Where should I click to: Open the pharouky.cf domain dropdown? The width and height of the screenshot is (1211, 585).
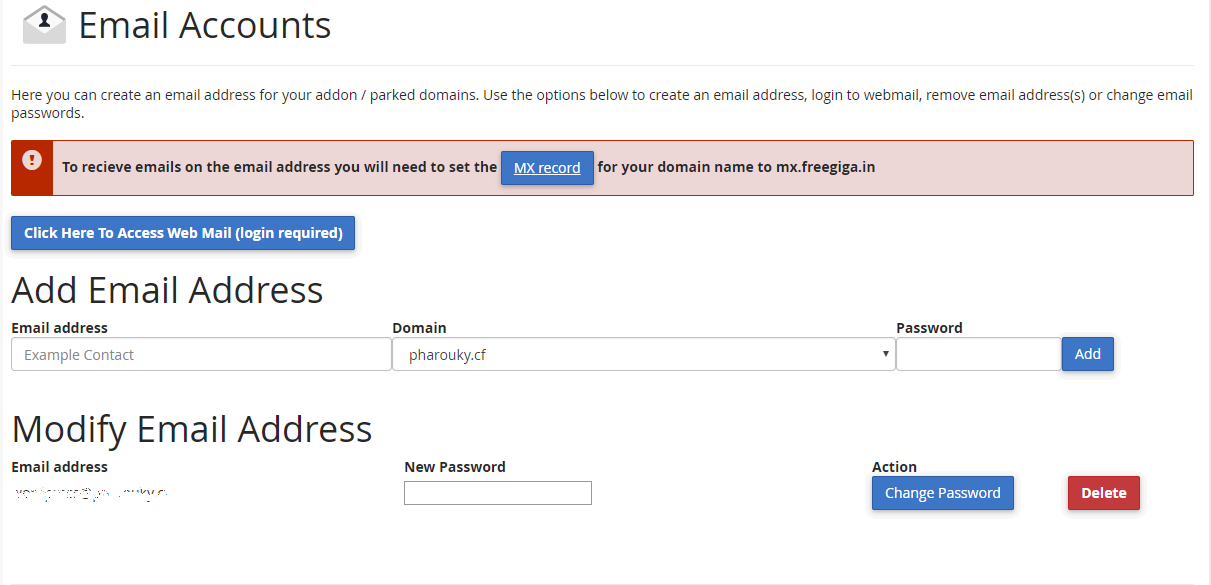643,354
